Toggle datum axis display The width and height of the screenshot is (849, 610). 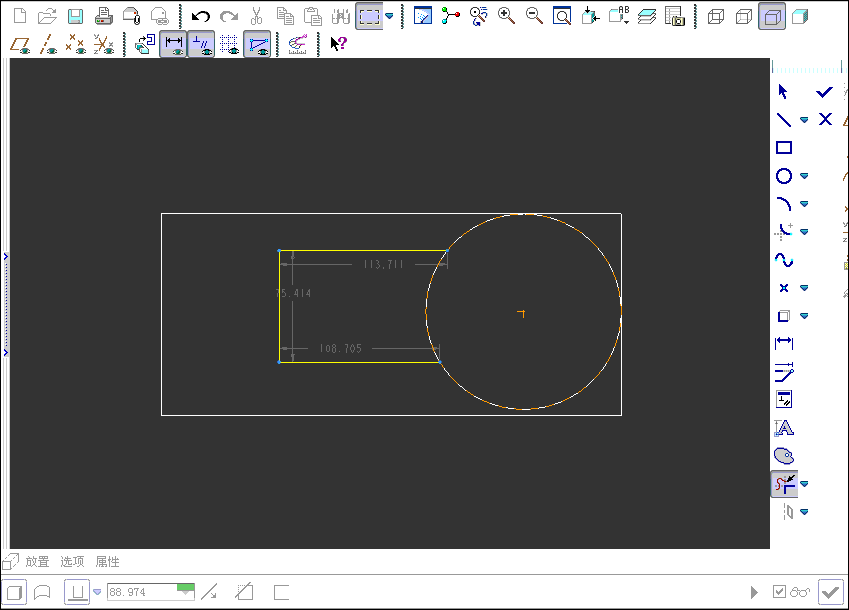pos(48,44)
